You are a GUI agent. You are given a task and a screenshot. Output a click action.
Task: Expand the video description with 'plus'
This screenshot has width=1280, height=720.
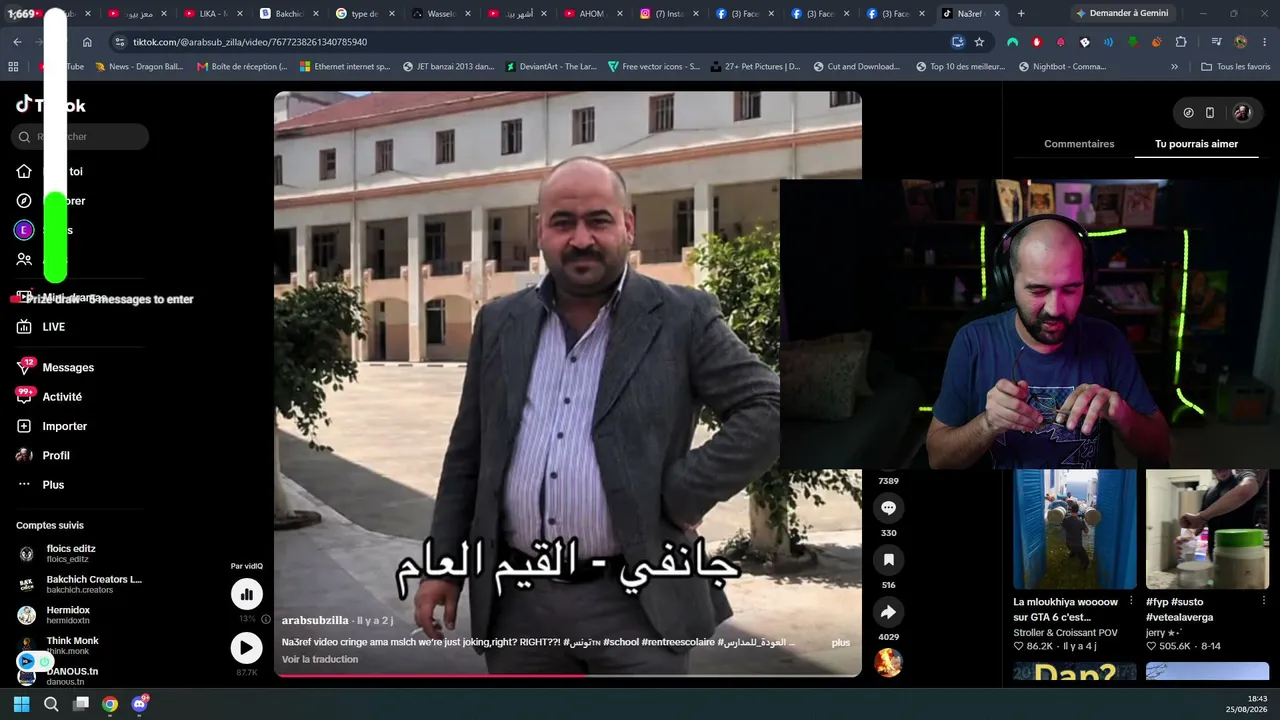(841, 643)
